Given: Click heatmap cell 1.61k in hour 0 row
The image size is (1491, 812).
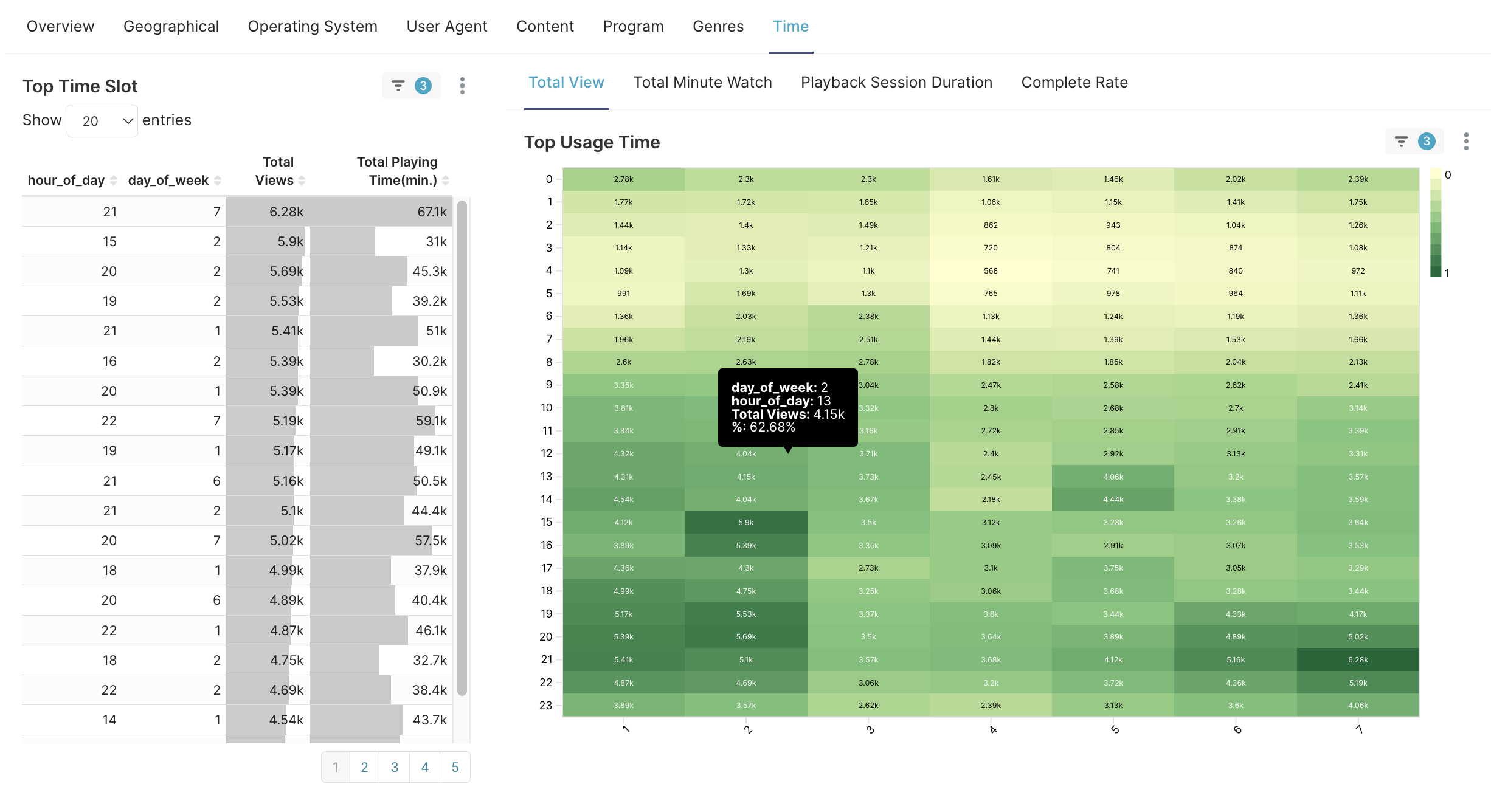Looking at the screenshot, I should (991, 179).
